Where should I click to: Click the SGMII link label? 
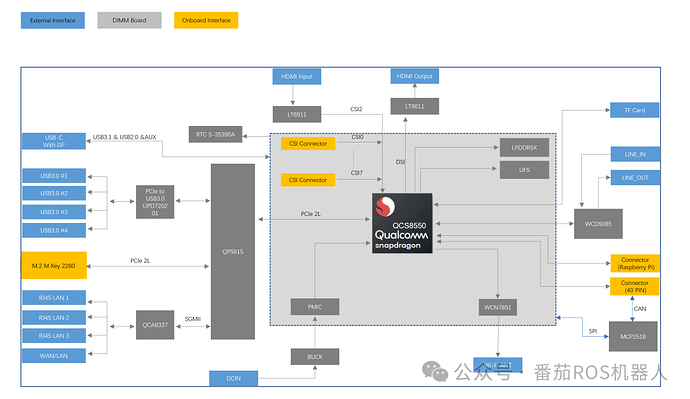point(193,319)
